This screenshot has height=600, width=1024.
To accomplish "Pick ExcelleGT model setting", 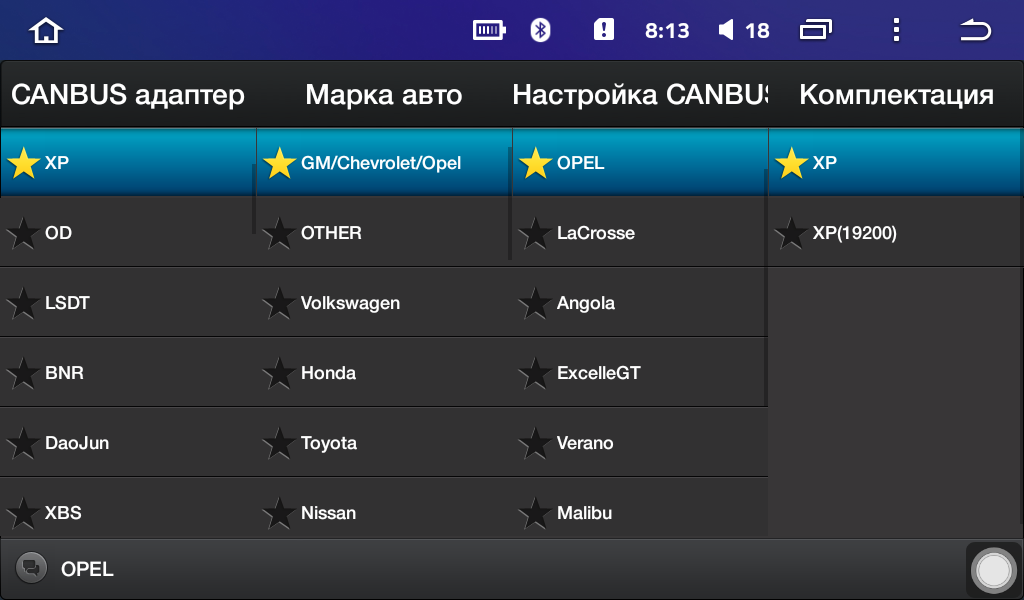I will (x=640, y=372).
